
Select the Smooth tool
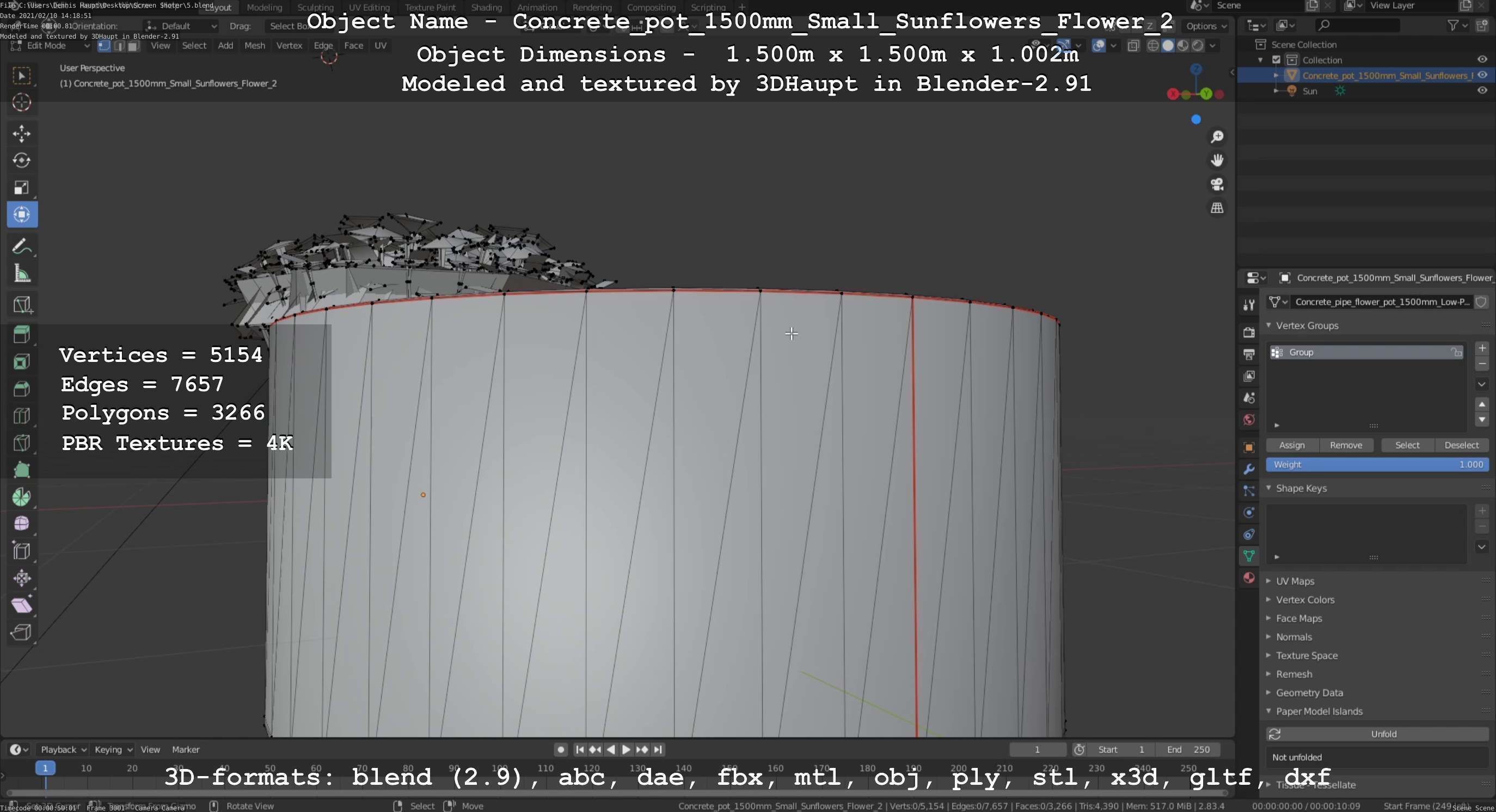[x=21, y=524]
